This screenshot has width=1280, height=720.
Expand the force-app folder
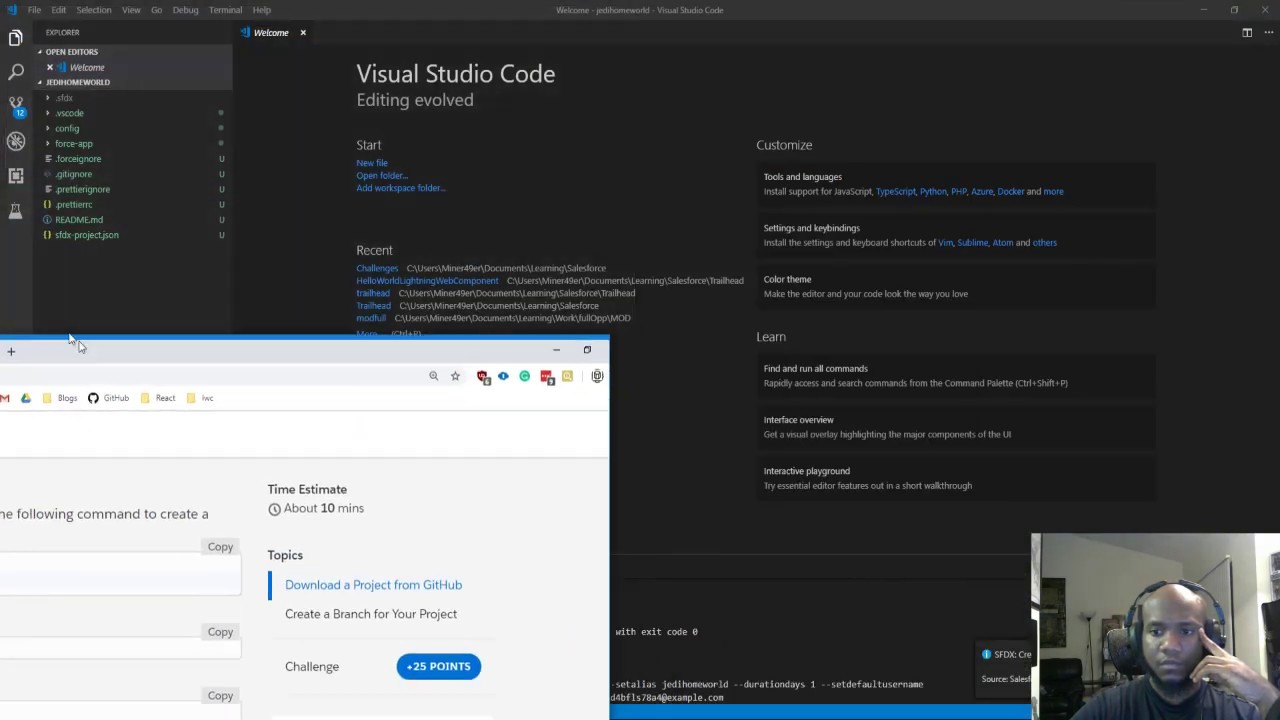click(x=73, y=143)
